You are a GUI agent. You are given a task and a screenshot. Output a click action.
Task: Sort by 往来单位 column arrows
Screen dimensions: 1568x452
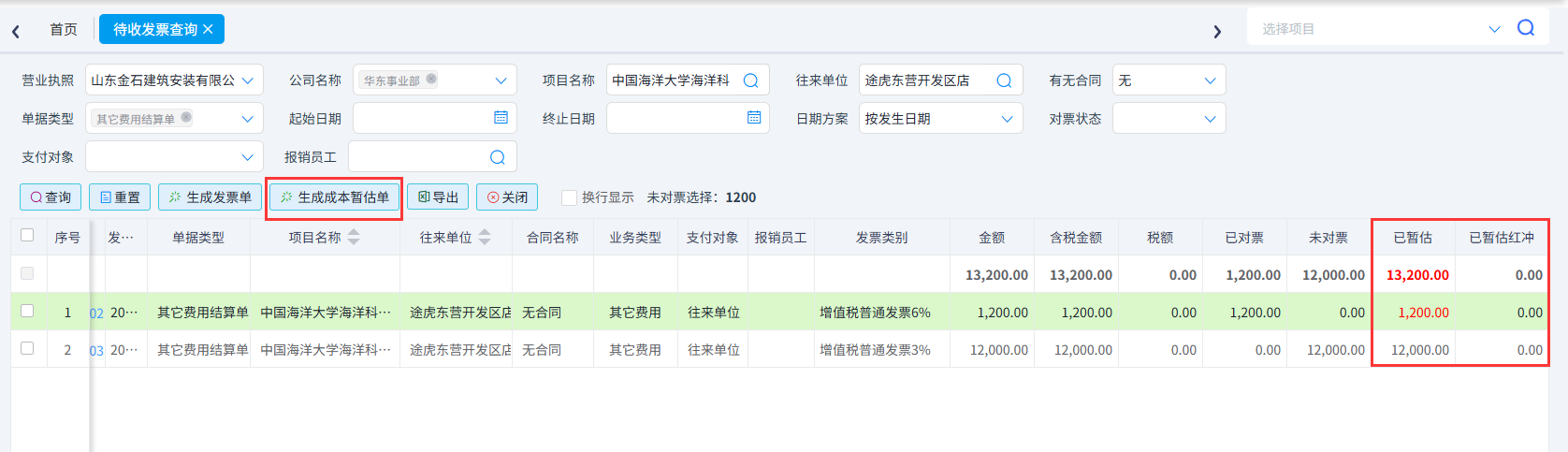point(485,238)
